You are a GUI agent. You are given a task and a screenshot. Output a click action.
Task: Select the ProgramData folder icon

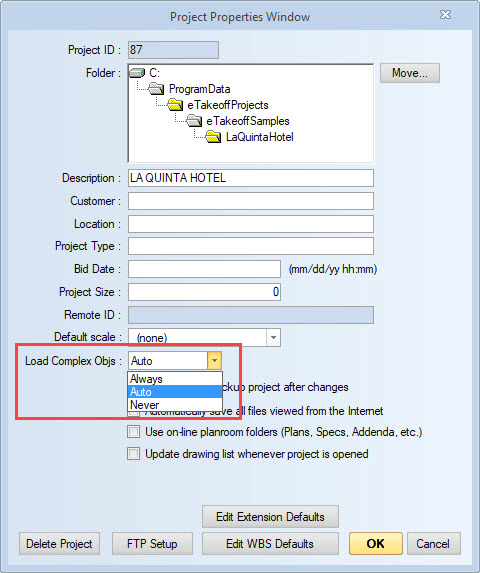(x=156, y=88)
